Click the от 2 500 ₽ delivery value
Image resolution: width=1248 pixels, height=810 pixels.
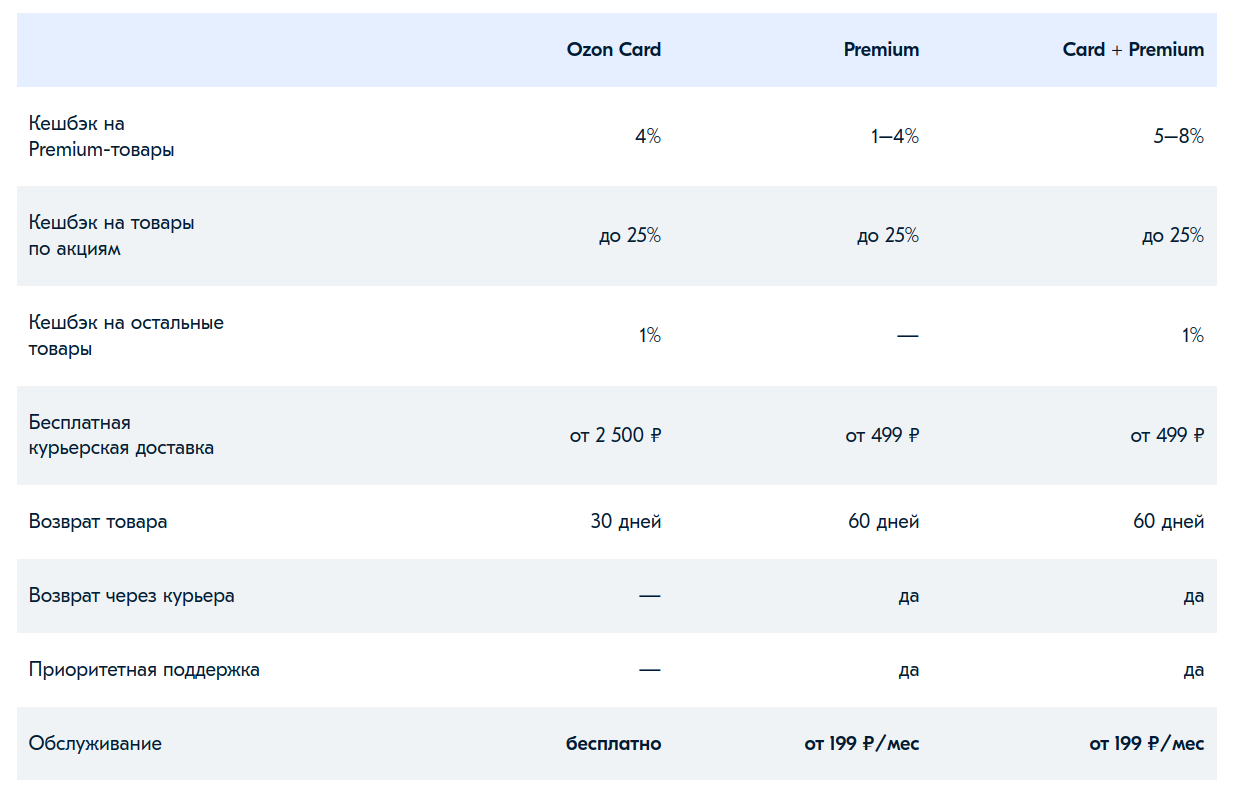(615, 435)
